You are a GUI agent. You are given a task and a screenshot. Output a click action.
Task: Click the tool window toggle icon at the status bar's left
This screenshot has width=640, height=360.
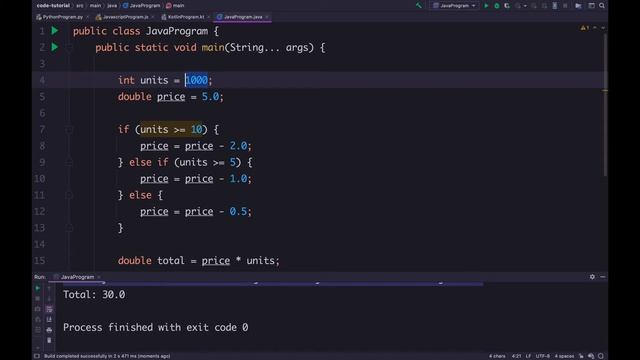pyautogui.click(x=37, y=356)
